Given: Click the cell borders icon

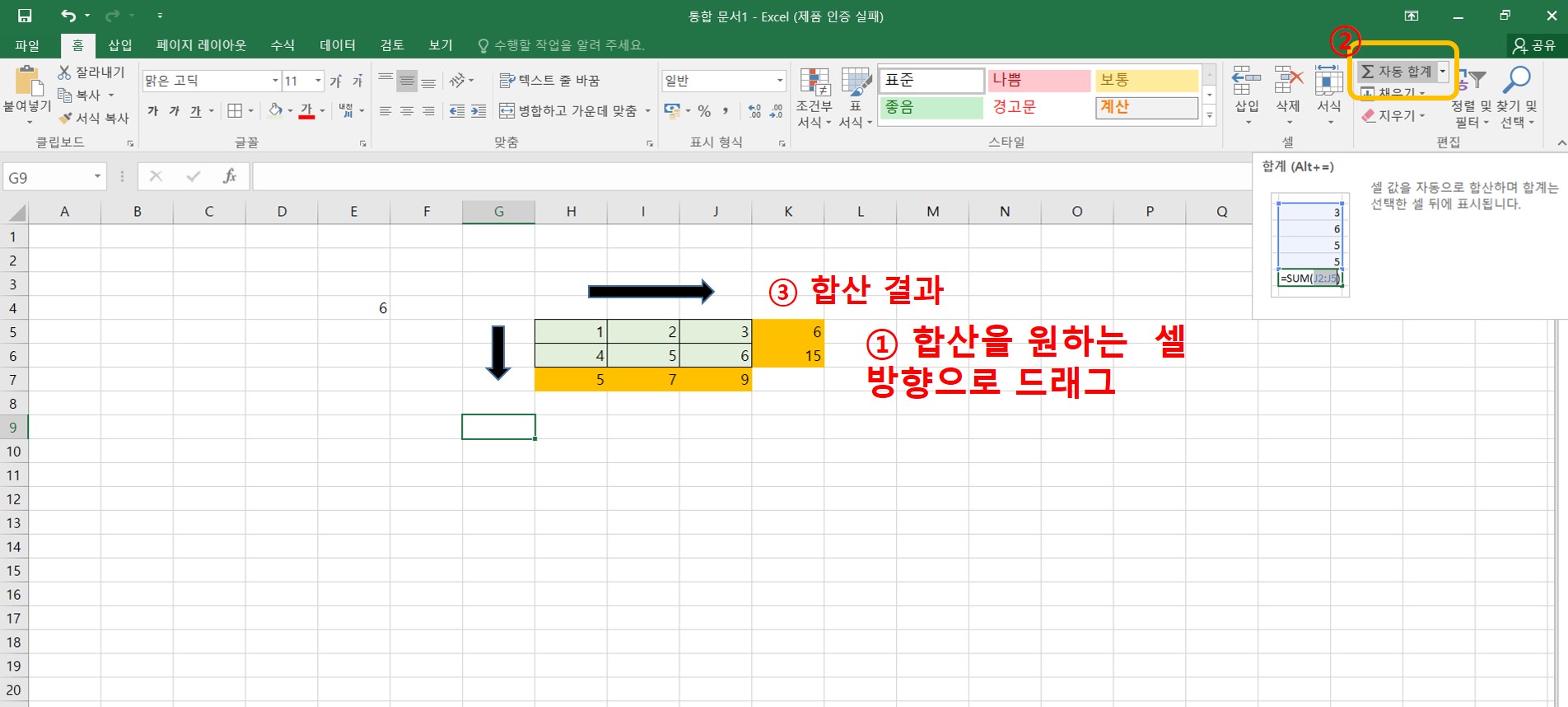Looking at the screenshot, I should [x=235, y=110].
